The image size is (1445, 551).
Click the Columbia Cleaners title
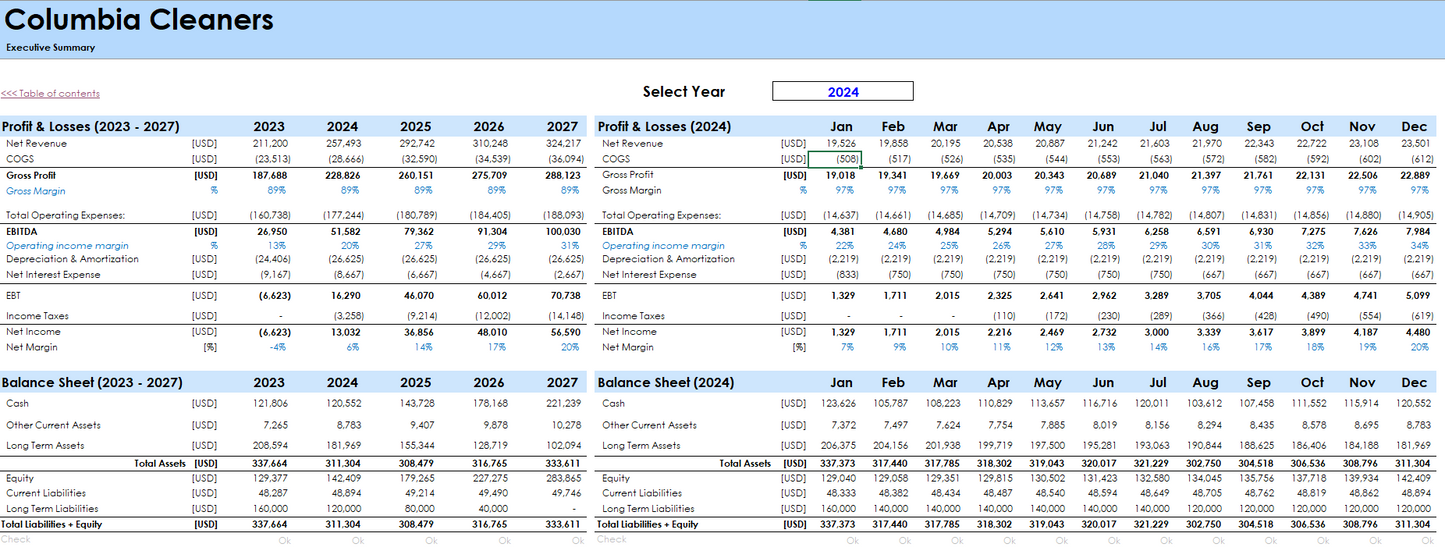click(x=138, y=20)
